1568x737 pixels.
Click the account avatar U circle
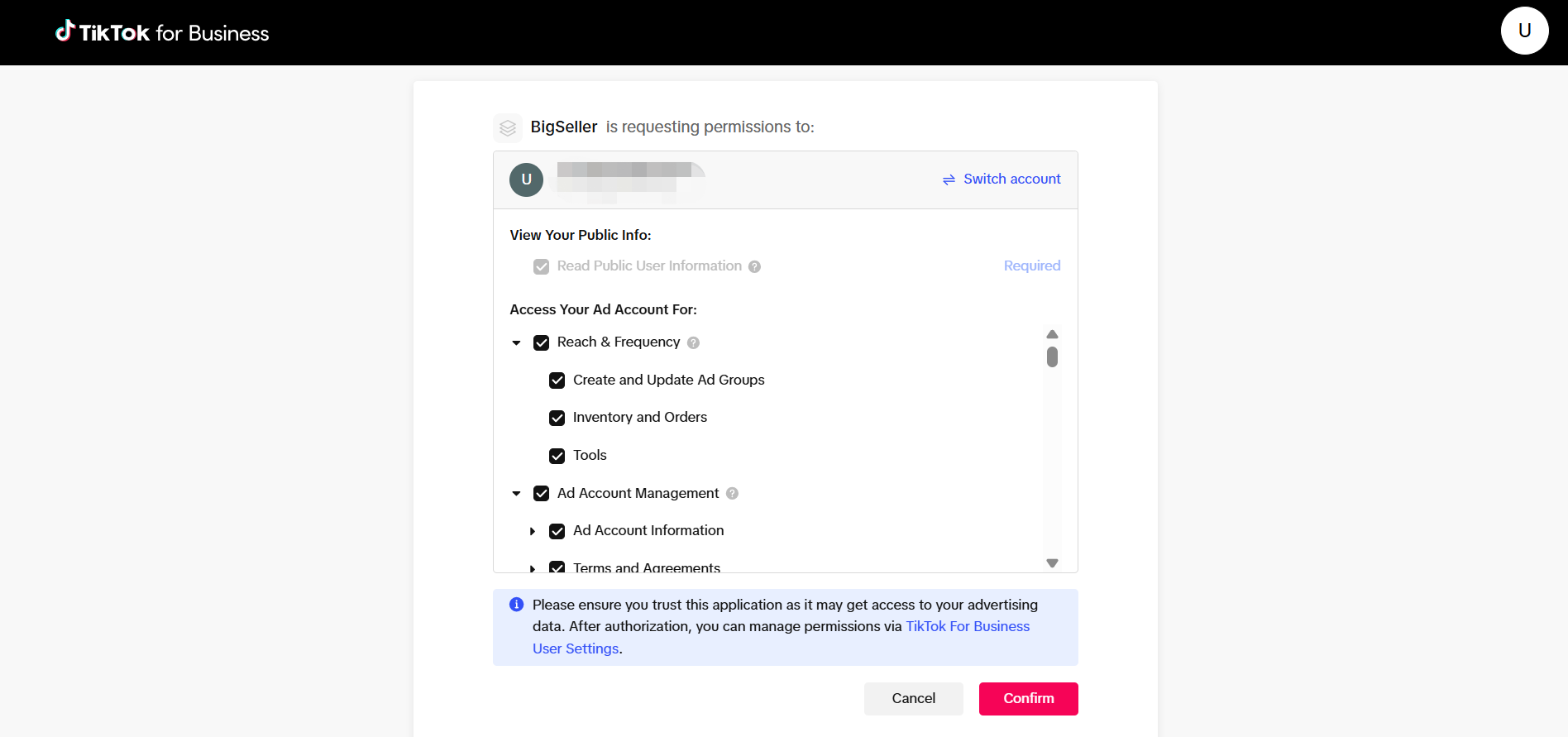[526, 179]
